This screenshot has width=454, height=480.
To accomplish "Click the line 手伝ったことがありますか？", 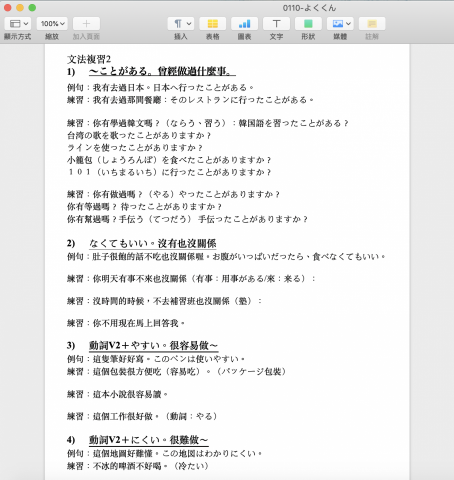I will [x=253, y=219].
